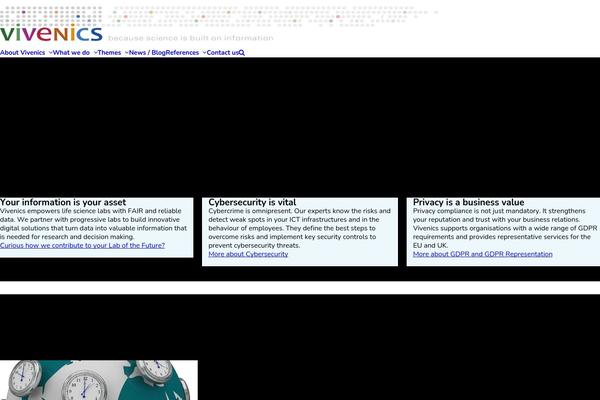Click the 'because science is built on information' tagline
Image resolution: width=600 pixels, height=400 pixels.
coord(190,38)
